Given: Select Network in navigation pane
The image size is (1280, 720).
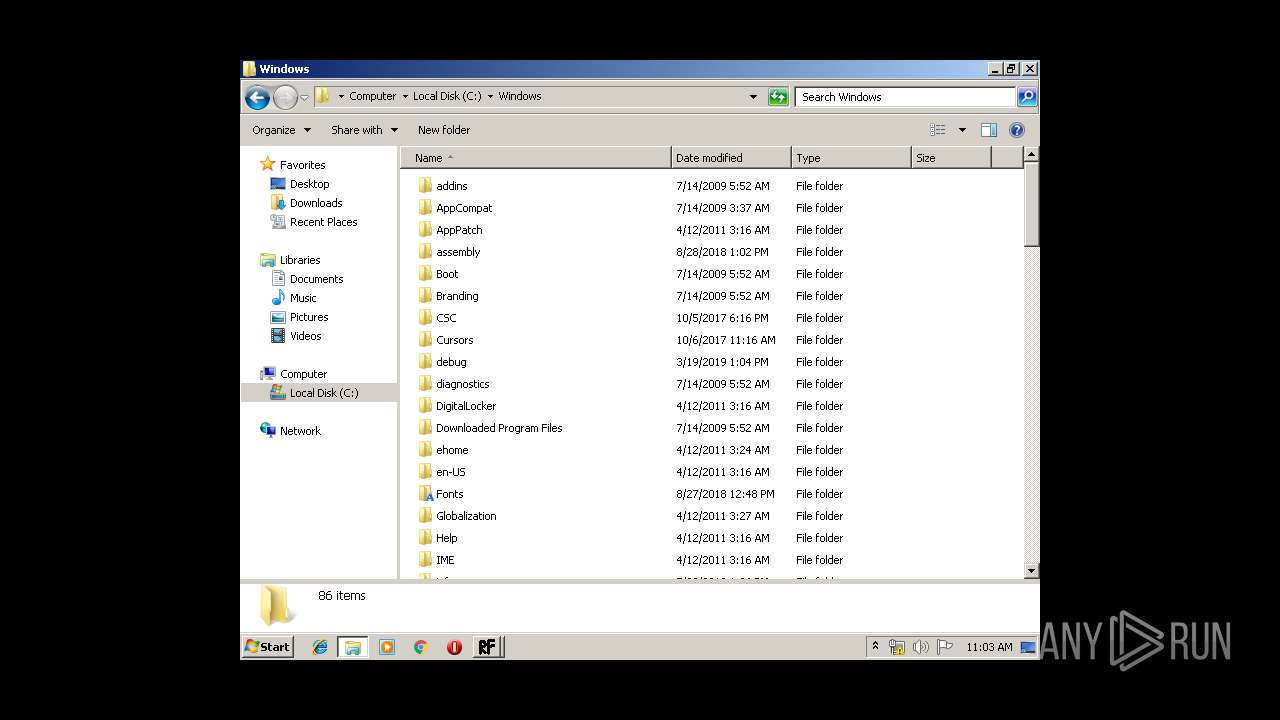Looking at the screenshot, I should [300, 431].
